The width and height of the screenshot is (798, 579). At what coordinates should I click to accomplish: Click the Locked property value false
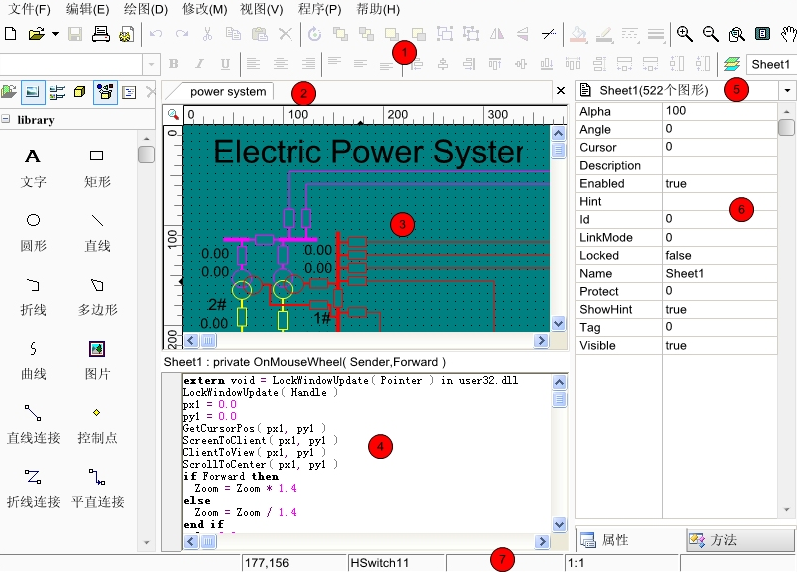719,255
